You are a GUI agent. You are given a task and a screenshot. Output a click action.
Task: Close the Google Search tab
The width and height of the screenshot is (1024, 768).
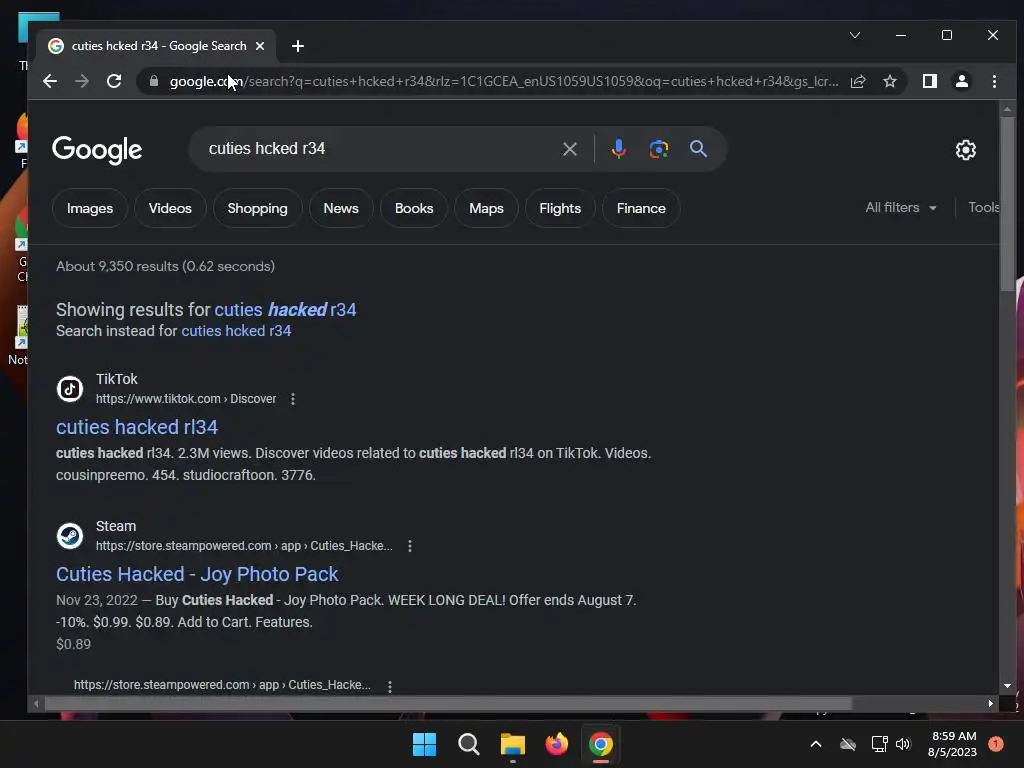[x=260, y=46]
